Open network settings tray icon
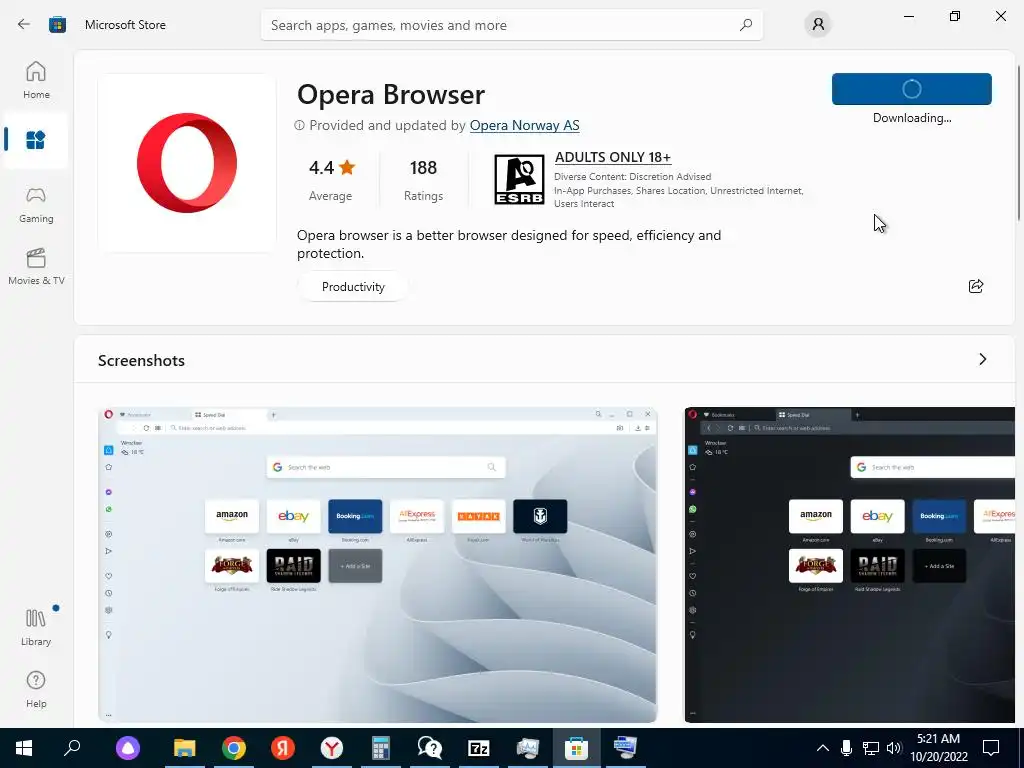Screen dimensions: 1024x768 point(871,748)
